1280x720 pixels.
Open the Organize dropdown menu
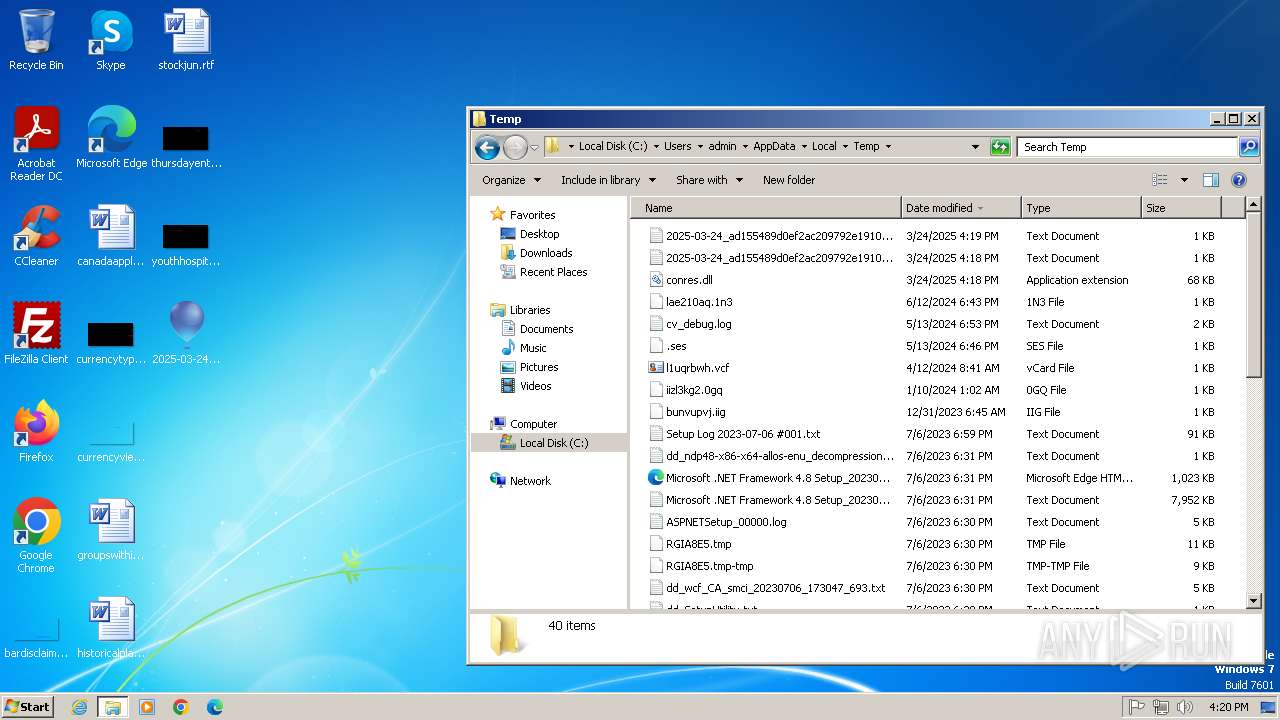(511, 180)
